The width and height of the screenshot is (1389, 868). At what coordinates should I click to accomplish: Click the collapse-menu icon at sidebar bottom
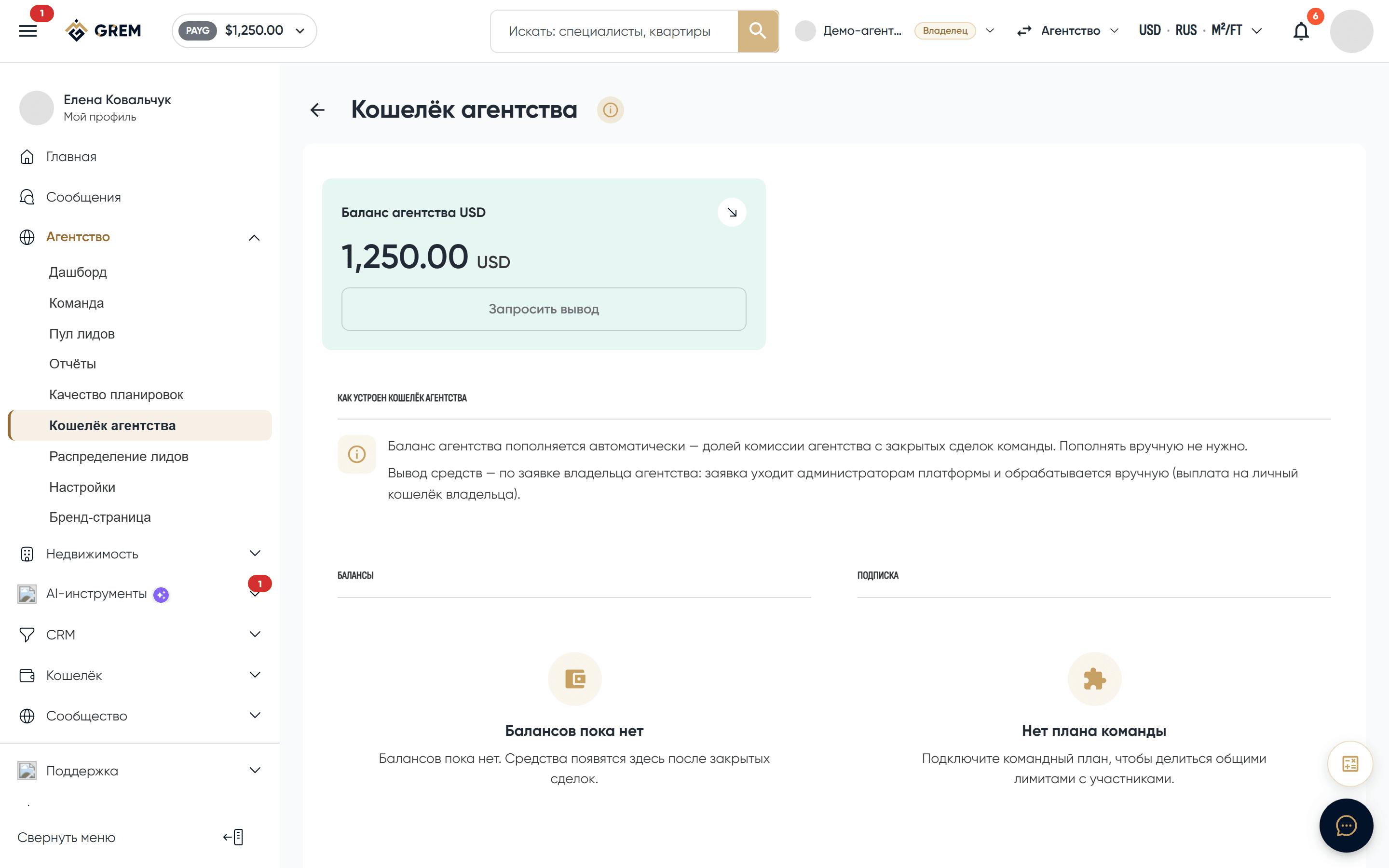pyautogui.click(x=233, y=837)
